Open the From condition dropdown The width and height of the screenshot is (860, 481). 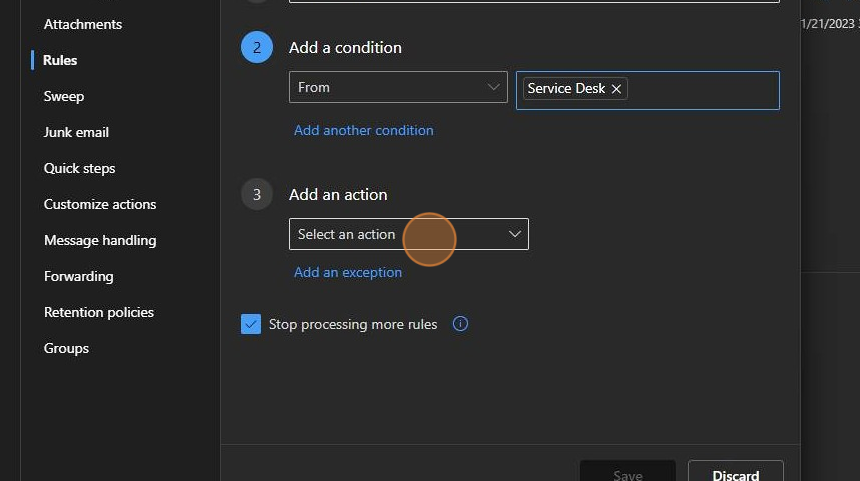pos(398,87)
